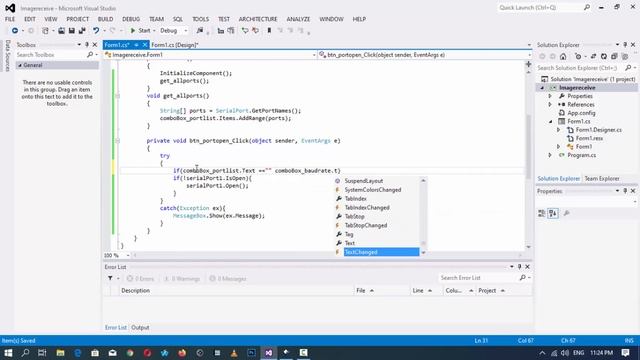Click the Solution Explorer Home icon

pos(563,56)
